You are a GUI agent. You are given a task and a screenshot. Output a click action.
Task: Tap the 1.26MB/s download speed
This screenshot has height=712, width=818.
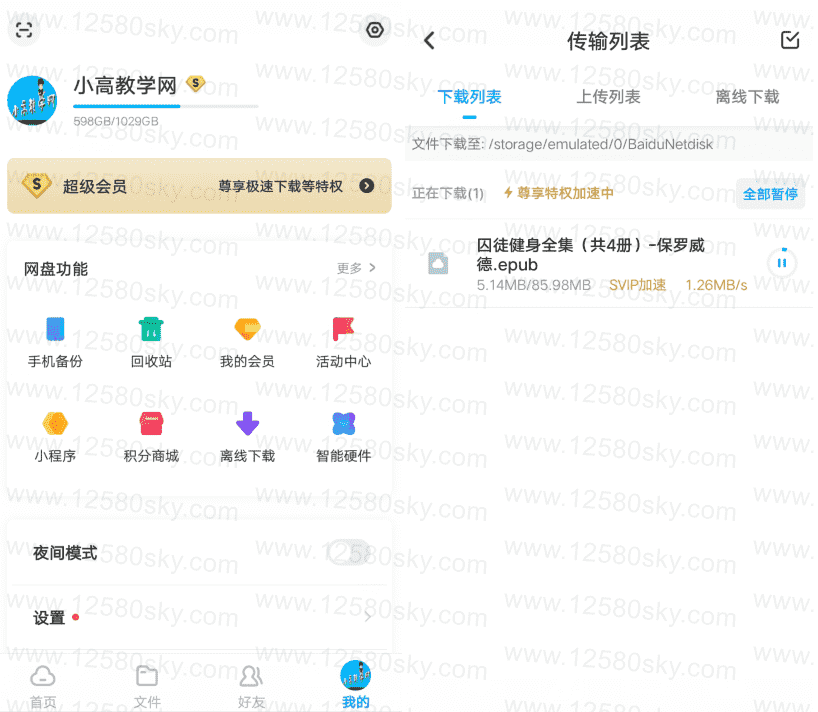click(716, 285)
